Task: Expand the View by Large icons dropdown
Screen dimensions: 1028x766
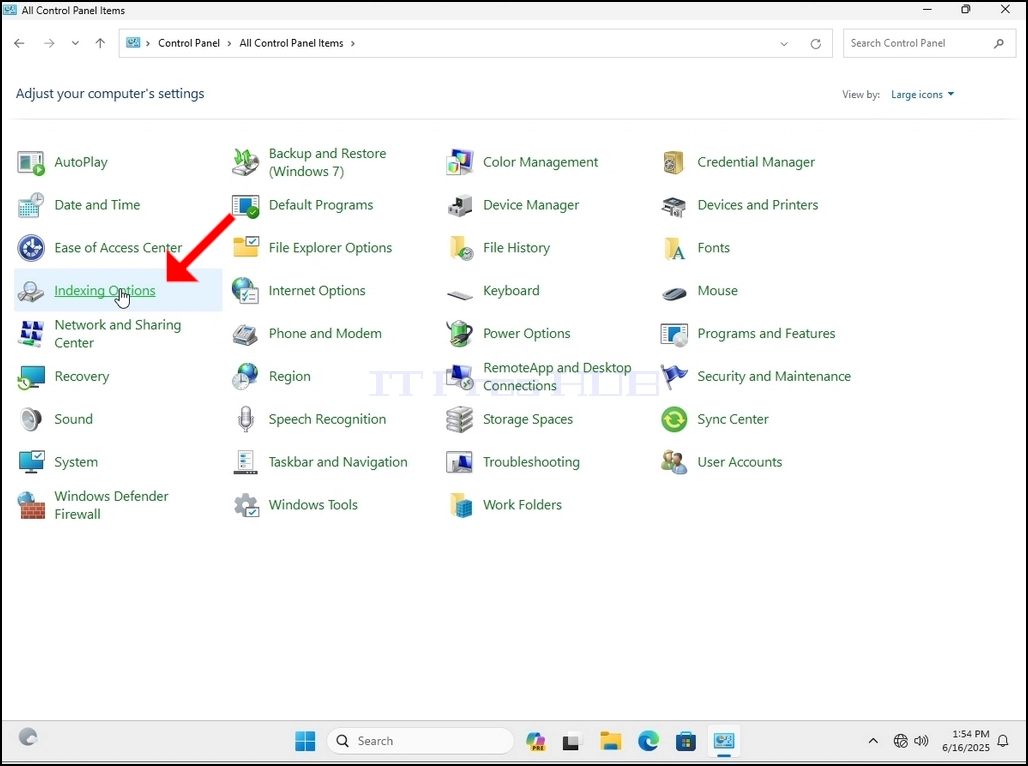Action: 922,94
